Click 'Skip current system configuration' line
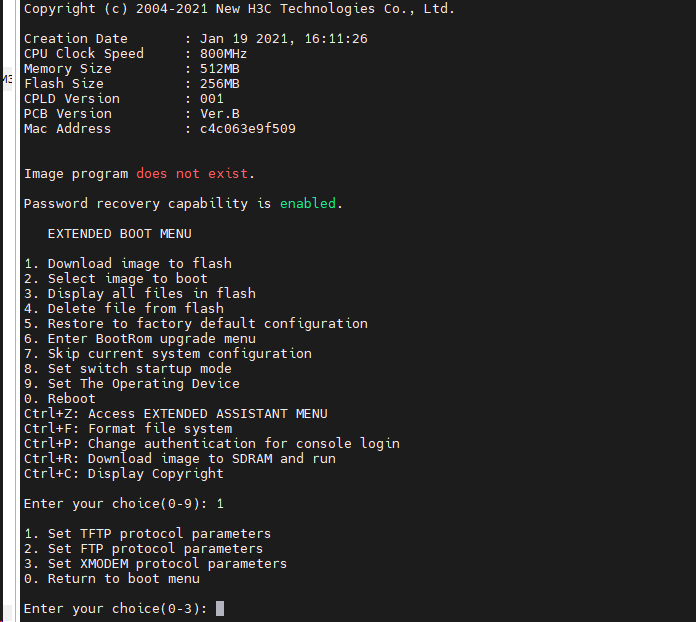Screen dimensions: 696x622 [167, 353]
